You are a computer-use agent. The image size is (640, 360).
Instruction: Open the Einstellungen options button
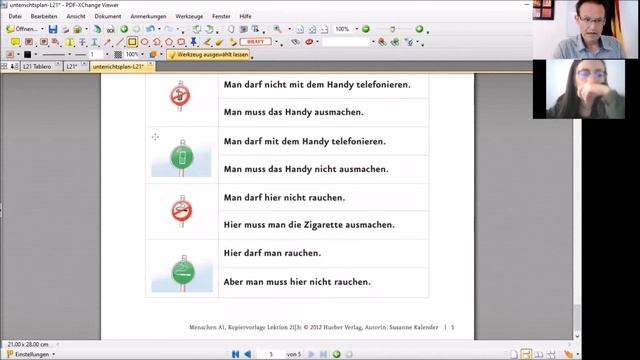pyautogui.click(x=31, y=354)
